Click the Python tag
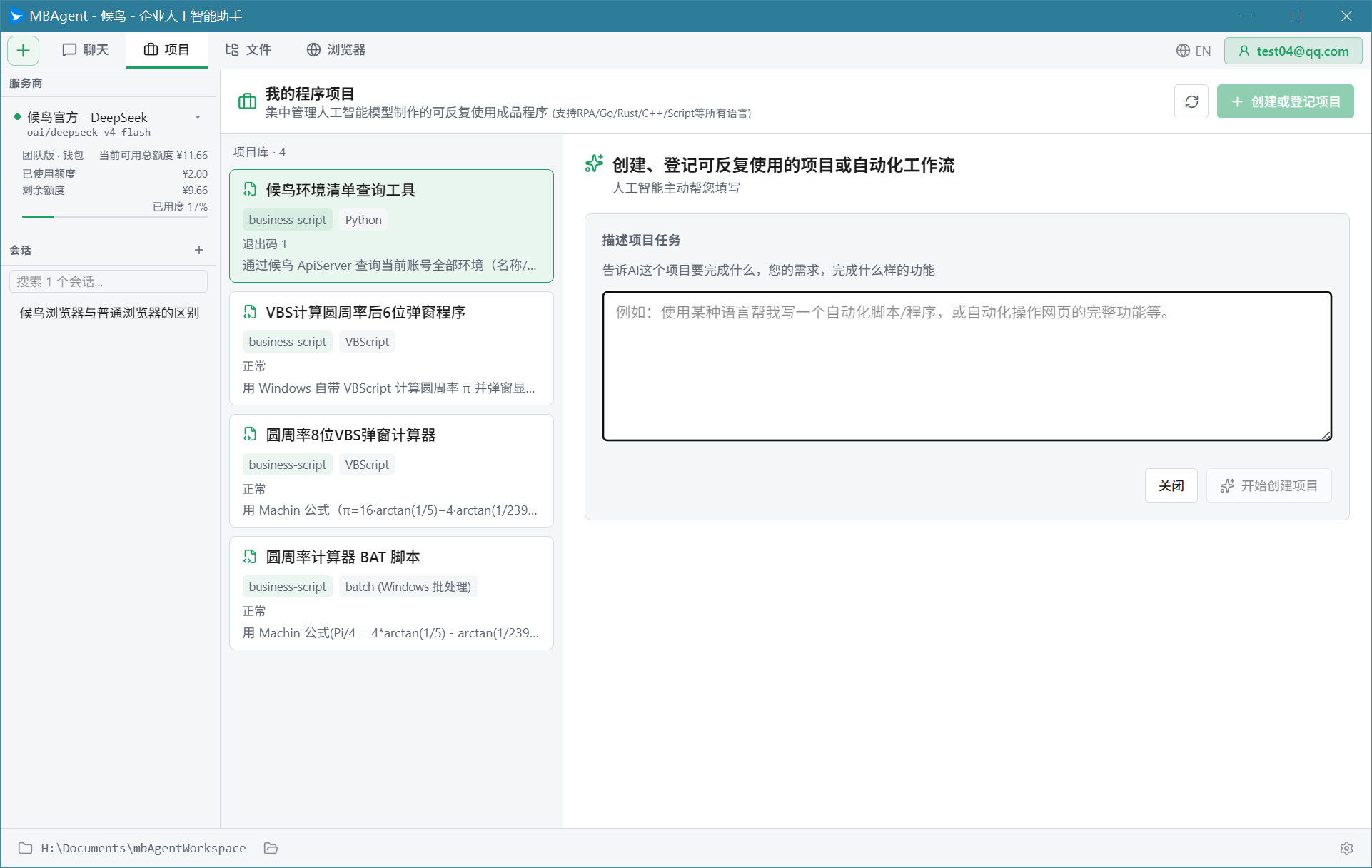1372x868 pixels. click(363, 220)
